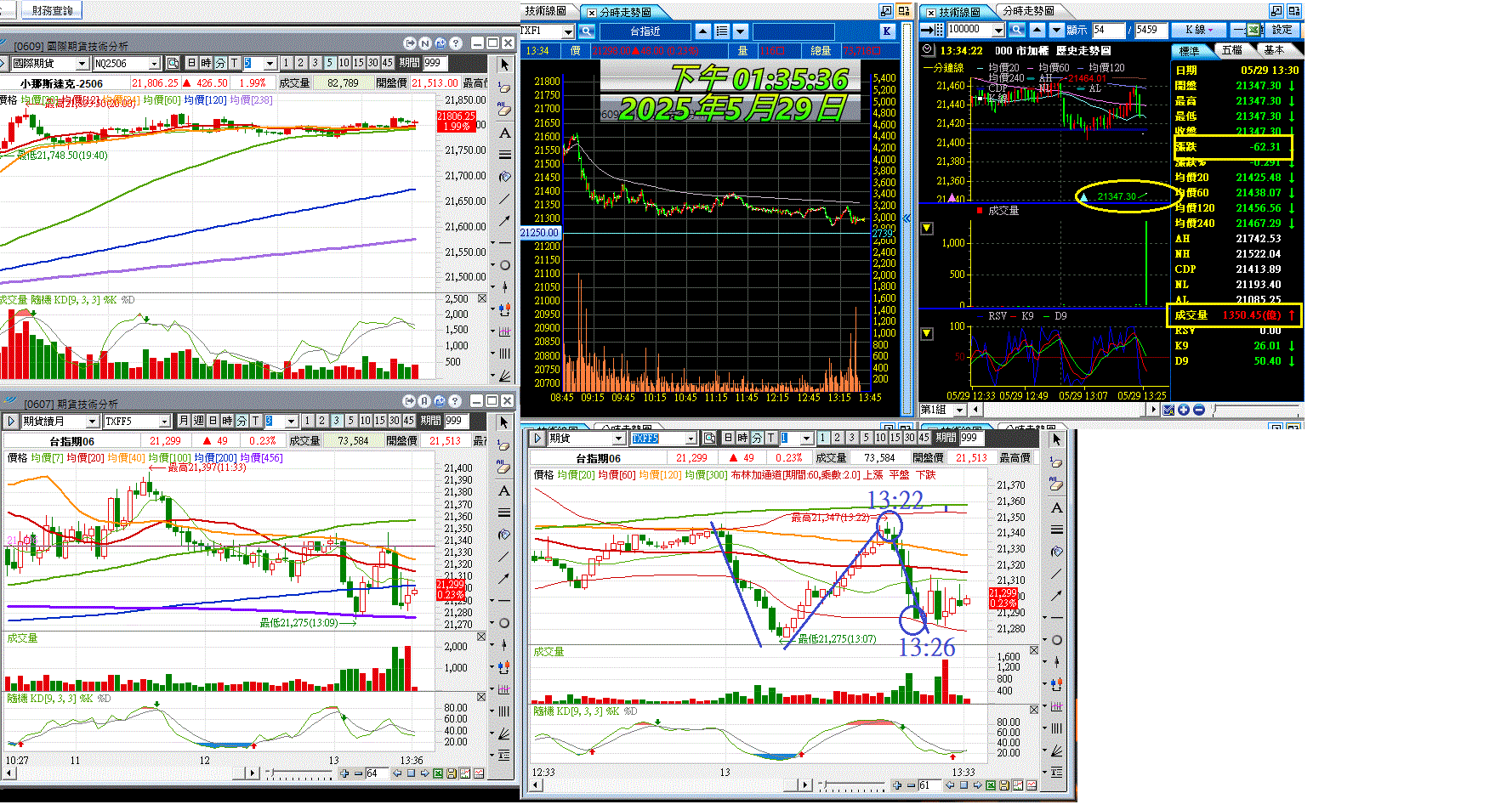This screenshot has width=1512, height=810.
Task: Click zoom-out minus icon under historical chart
Action: point(1199,410)
